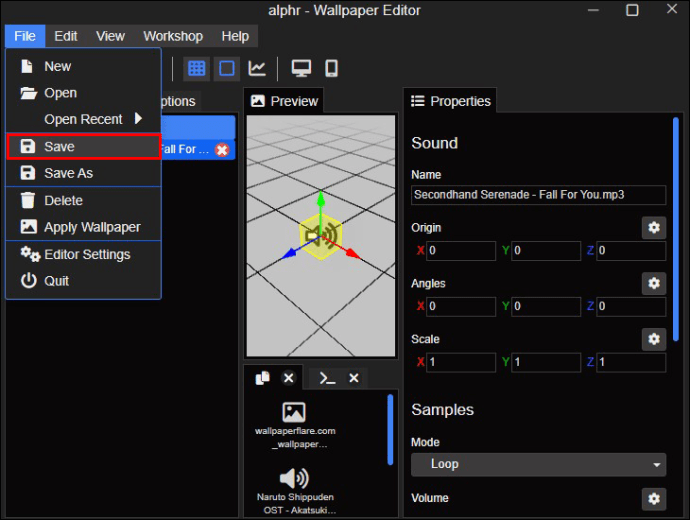Click the sound object in preview

321,236
